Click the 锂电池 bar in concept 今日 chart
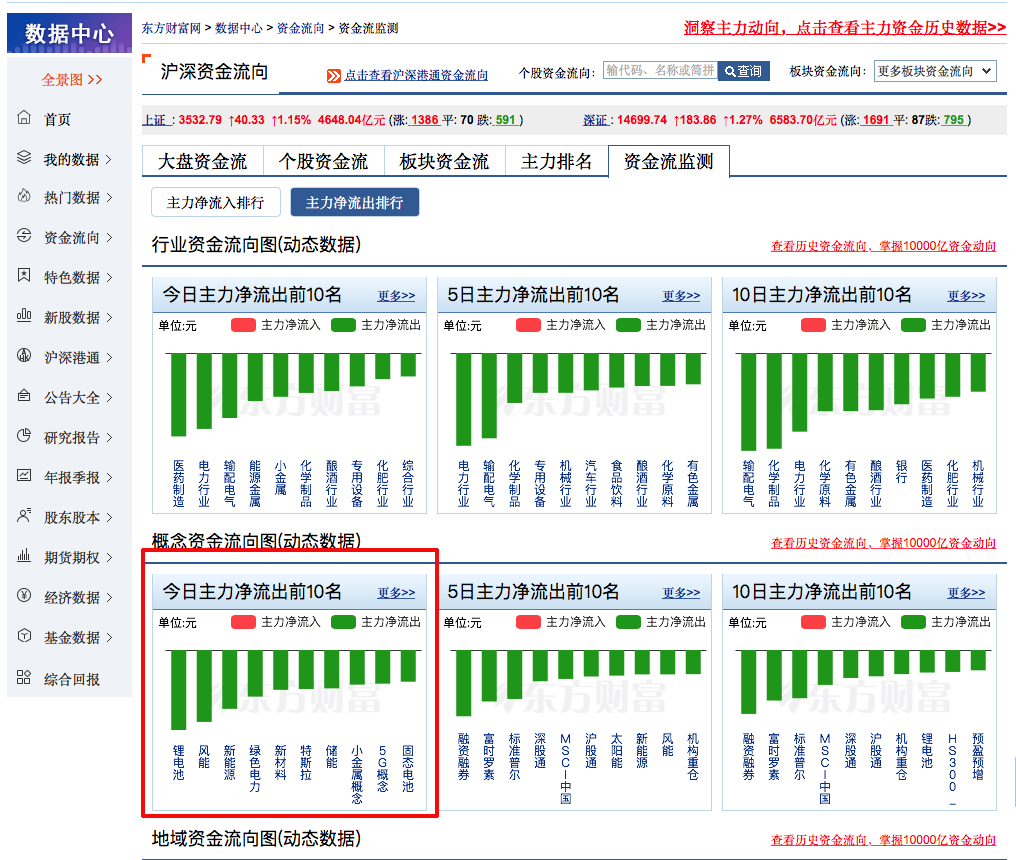The width and height of the screenshot is (1016, 860). coord(178,690)
